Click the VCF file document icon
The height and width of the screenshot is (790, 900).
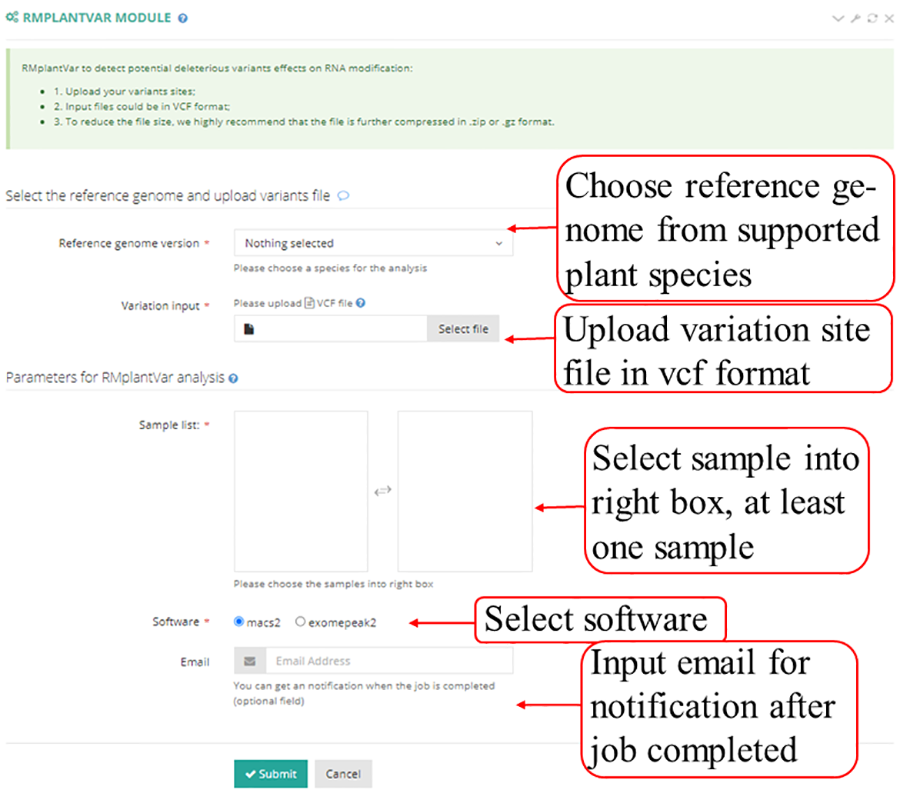click(x=309, y=303)
